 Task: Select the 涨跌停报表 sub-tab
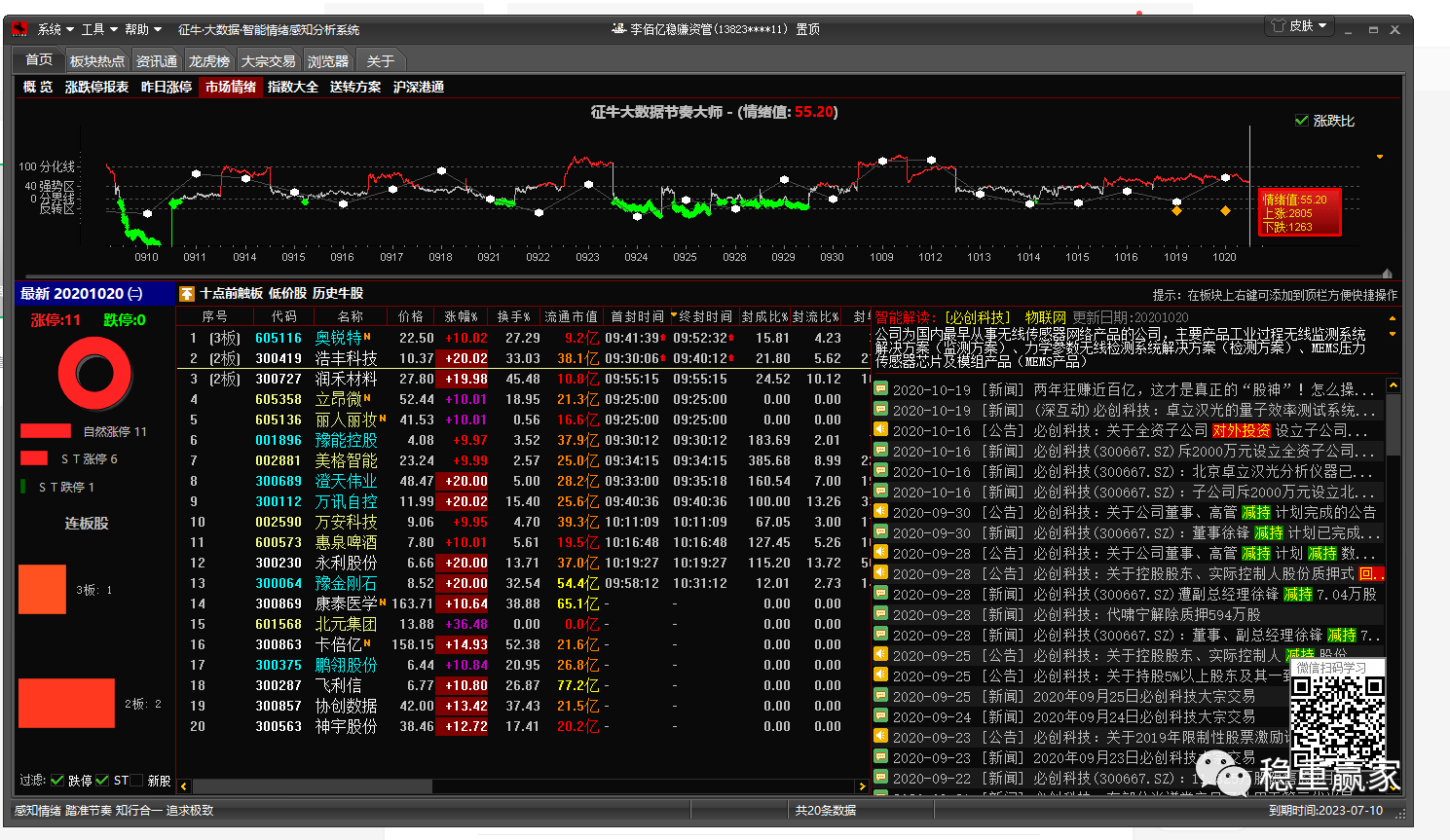pyautogui.click(x=96, y=87)
